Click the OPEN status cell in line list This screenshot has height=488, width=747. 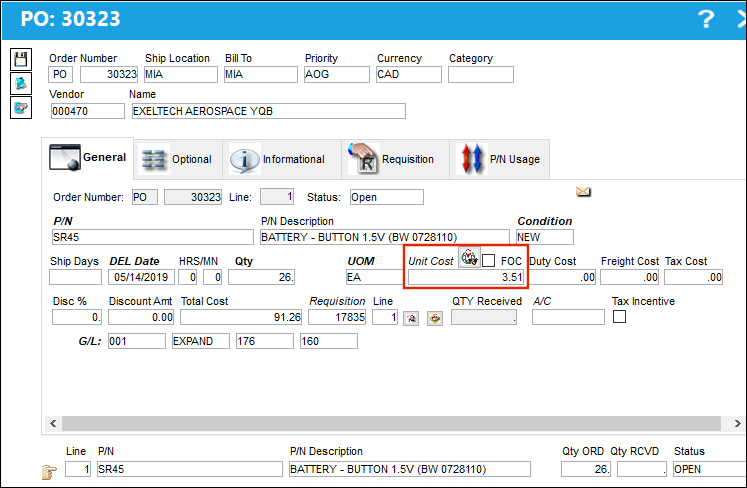pos(709,469)
